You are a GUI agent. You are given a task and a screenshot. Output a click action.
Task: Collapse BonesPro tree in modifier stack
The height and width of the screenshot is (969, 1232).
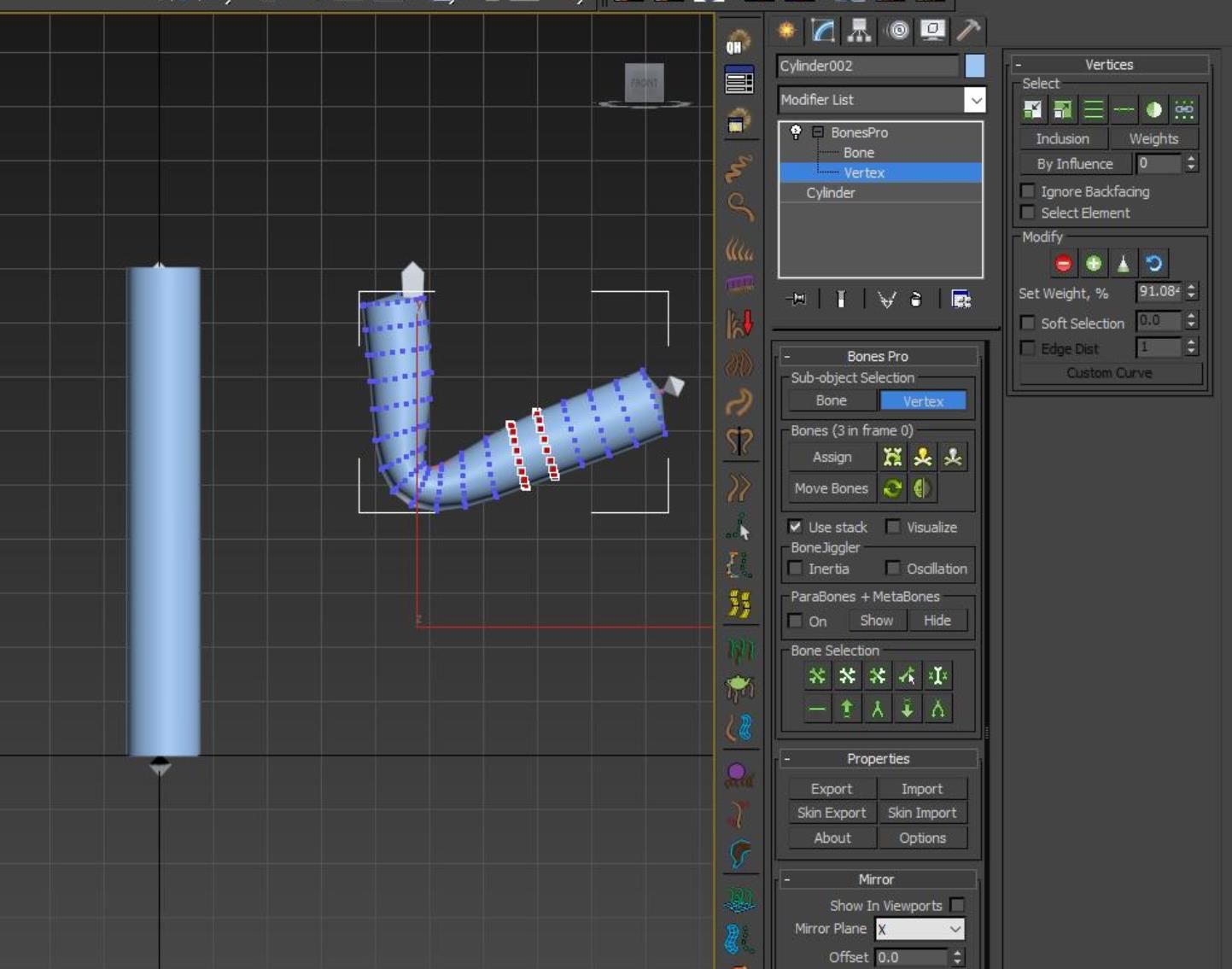pyautogui.click(x=818, y=132)
